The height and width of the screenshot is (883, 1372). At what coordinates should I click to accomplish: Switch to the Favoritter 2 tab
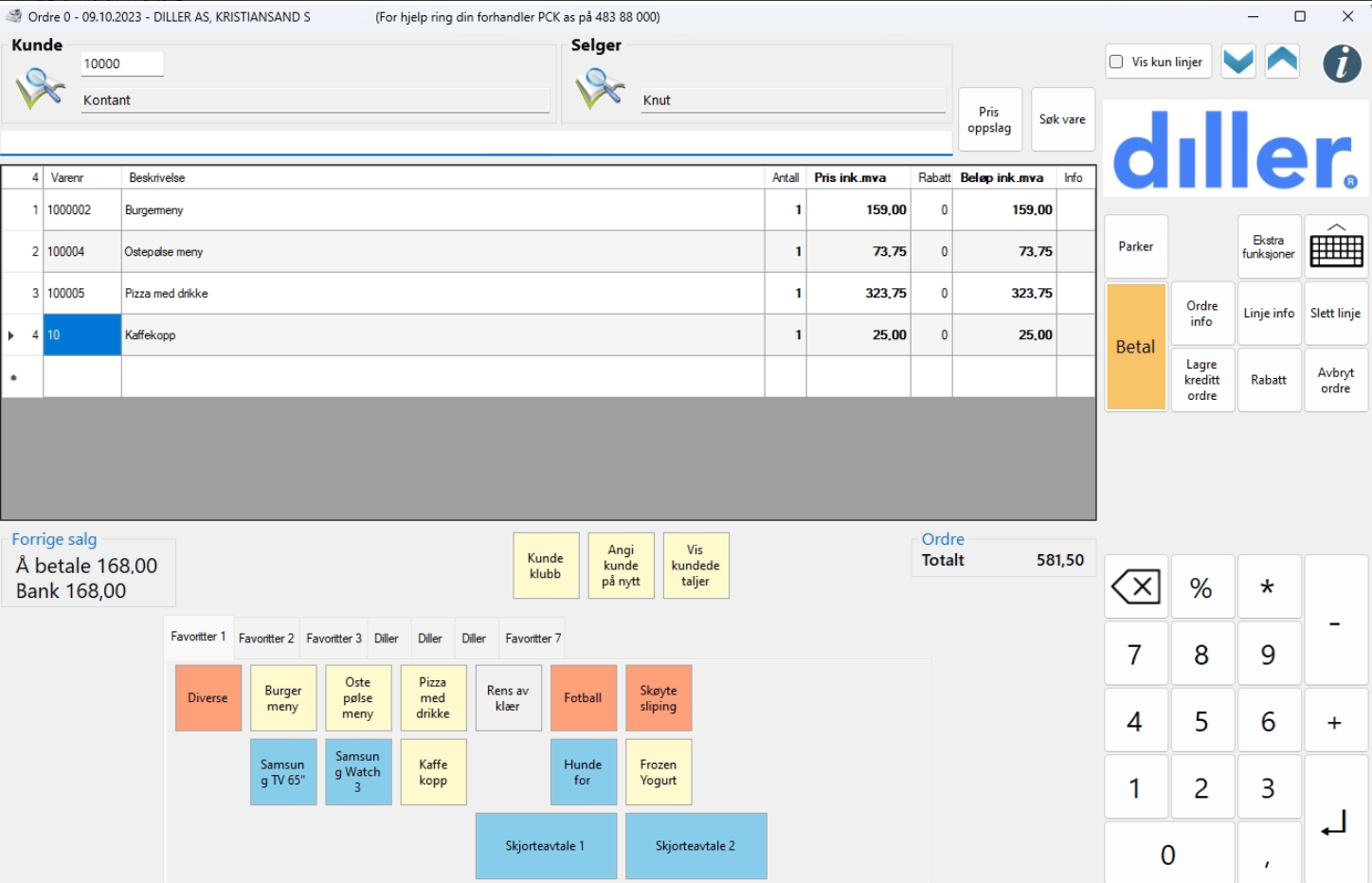click(266, 639)
